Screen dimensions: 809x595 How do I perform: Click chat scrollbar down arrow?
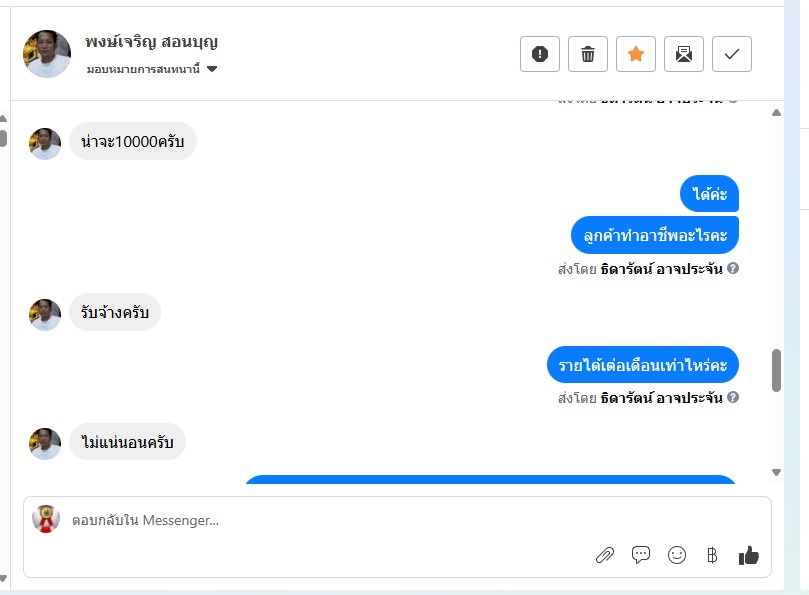tap(776, 472)
